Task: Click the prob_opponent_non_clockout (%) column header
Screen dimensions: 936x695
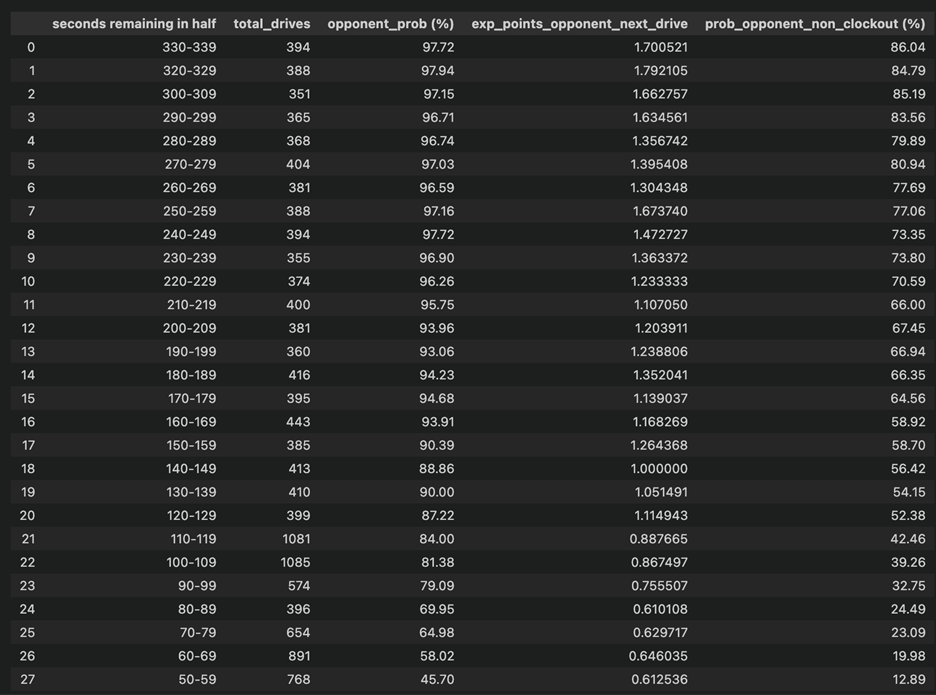Action: (815, 24)
